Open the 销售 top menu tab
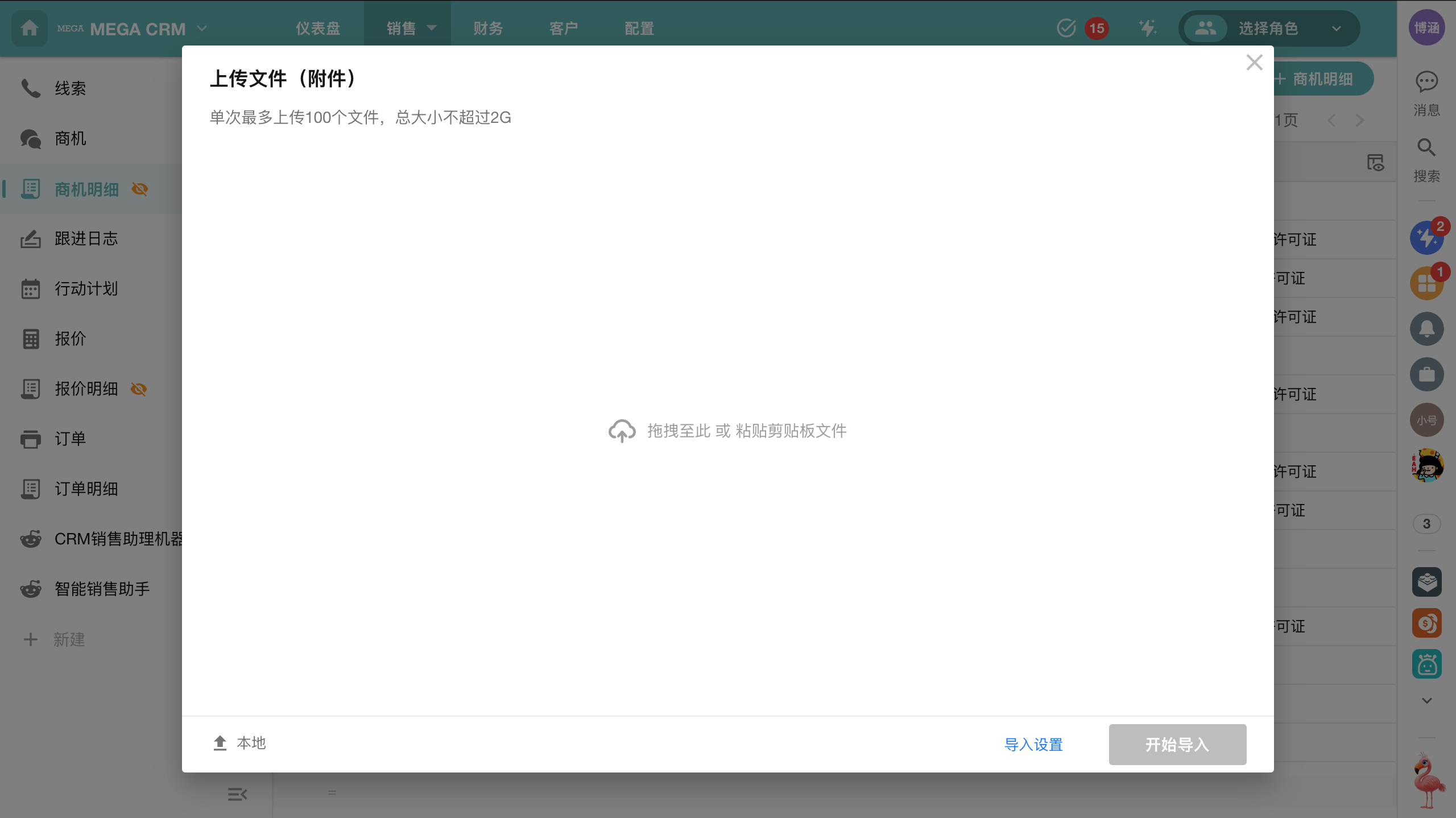1456x818 pixels. tap(407, 28)
